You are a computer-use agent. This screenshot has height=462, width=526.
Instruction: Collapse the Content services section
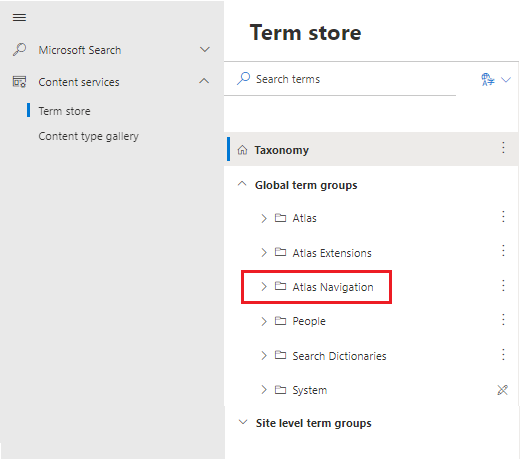pos(204,81)
